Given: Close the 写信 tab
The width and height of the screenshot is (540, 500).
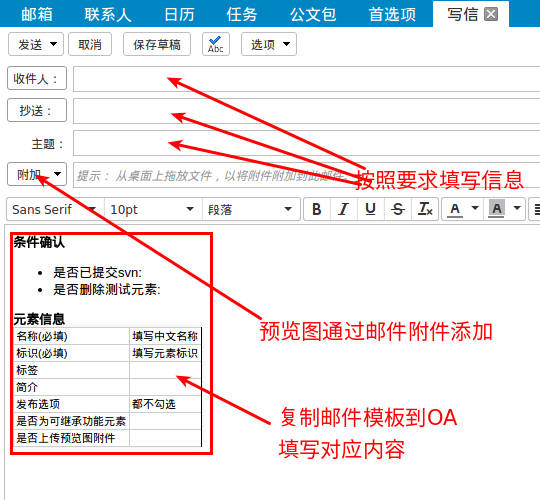Looking at the screenshot, I should coord(491,14).
